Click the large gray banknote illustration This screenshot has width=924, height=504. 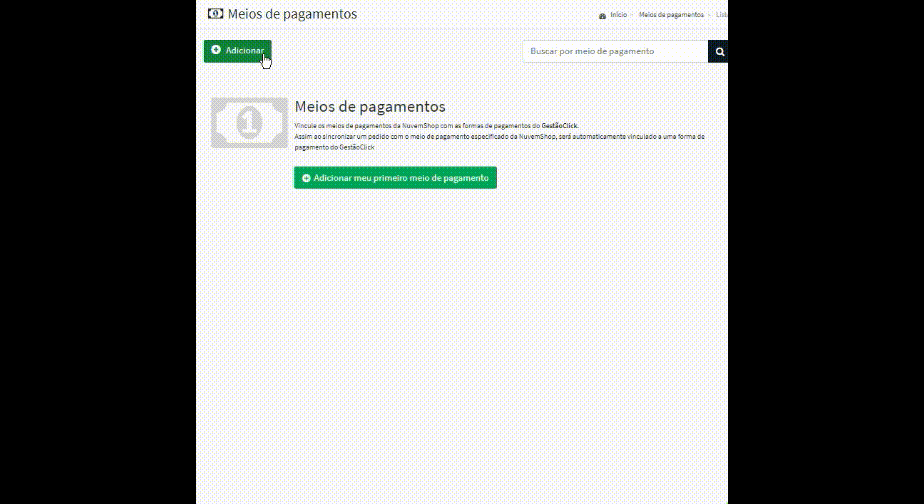[x=249, y=123]
